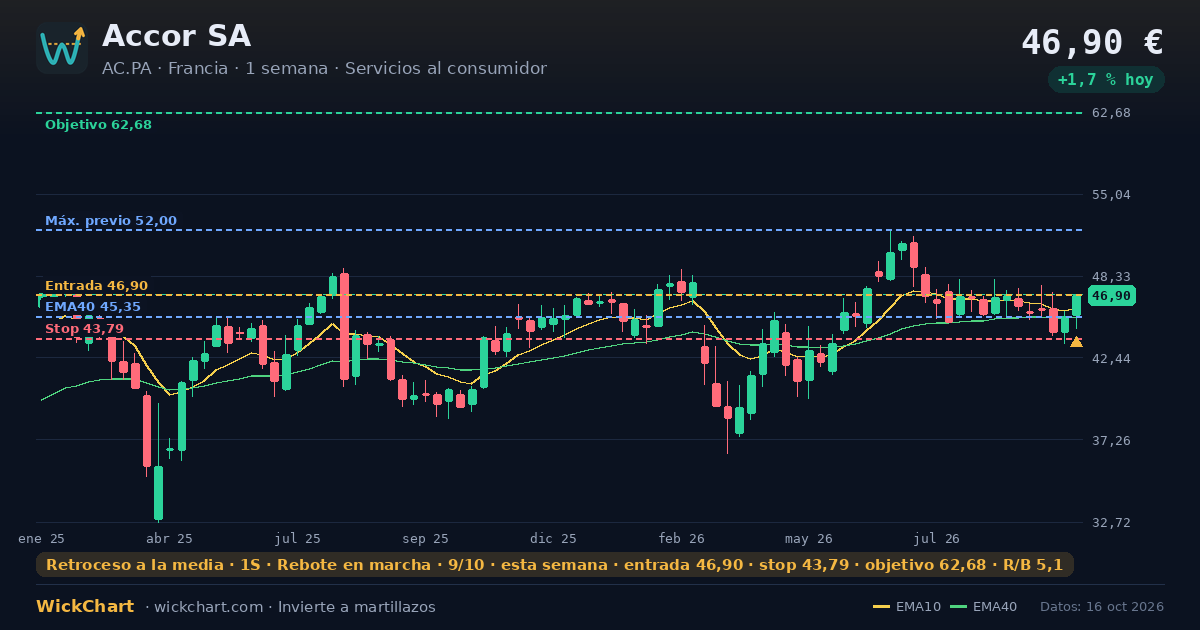Image resolution: width=1200 pixels, height=630 pixels.
Task: Click the green EMA40 legend swatch in the footer
Action: coord(958,607)
